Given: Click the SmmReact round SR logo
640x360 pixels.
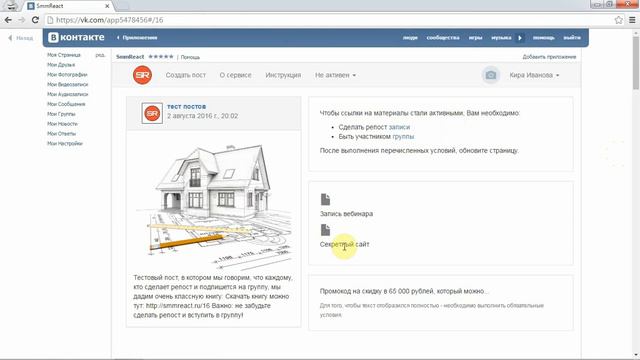Looking at the screenshot, I should 142,75.
